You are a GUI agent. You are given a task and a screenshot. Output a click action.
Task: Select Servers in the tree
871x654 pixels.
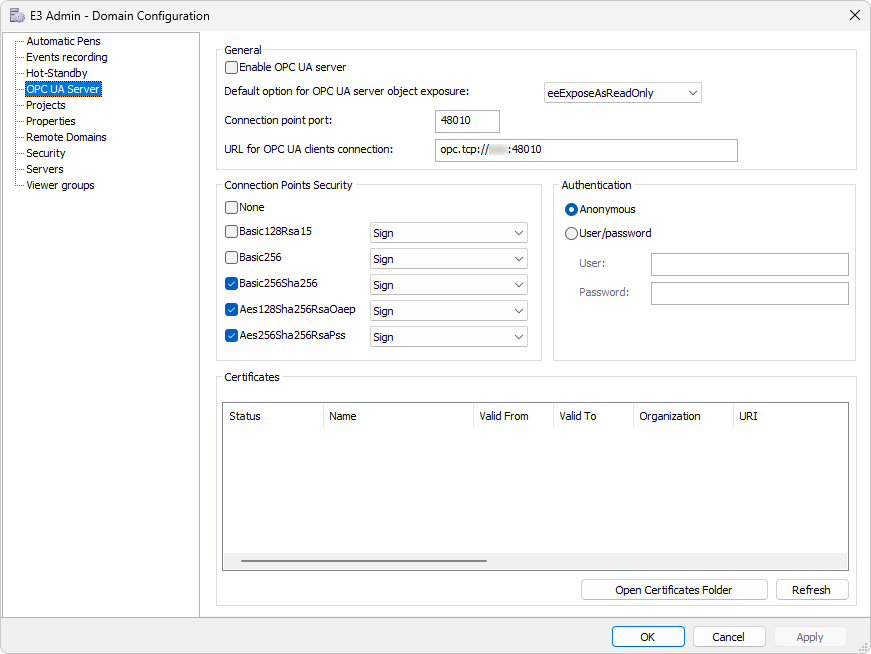coord(44,169)
